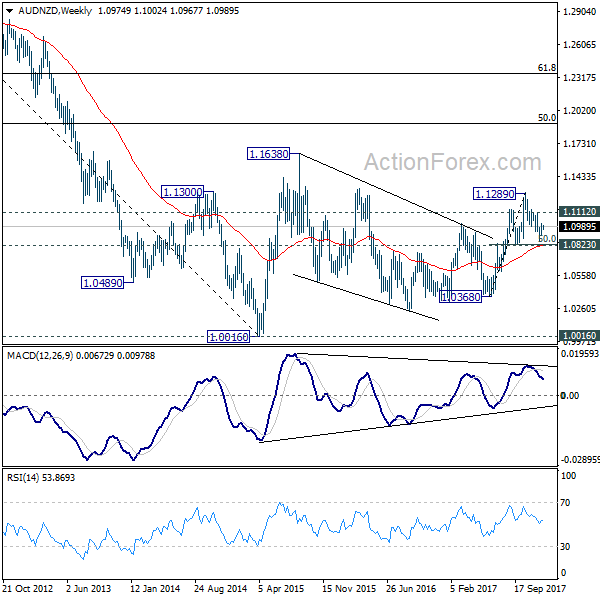Click the 50.0 Fibonacci label near 1.20200
The width and height of the screenshot is (600, 600).
pyautogui.click(x=546, y=118)
